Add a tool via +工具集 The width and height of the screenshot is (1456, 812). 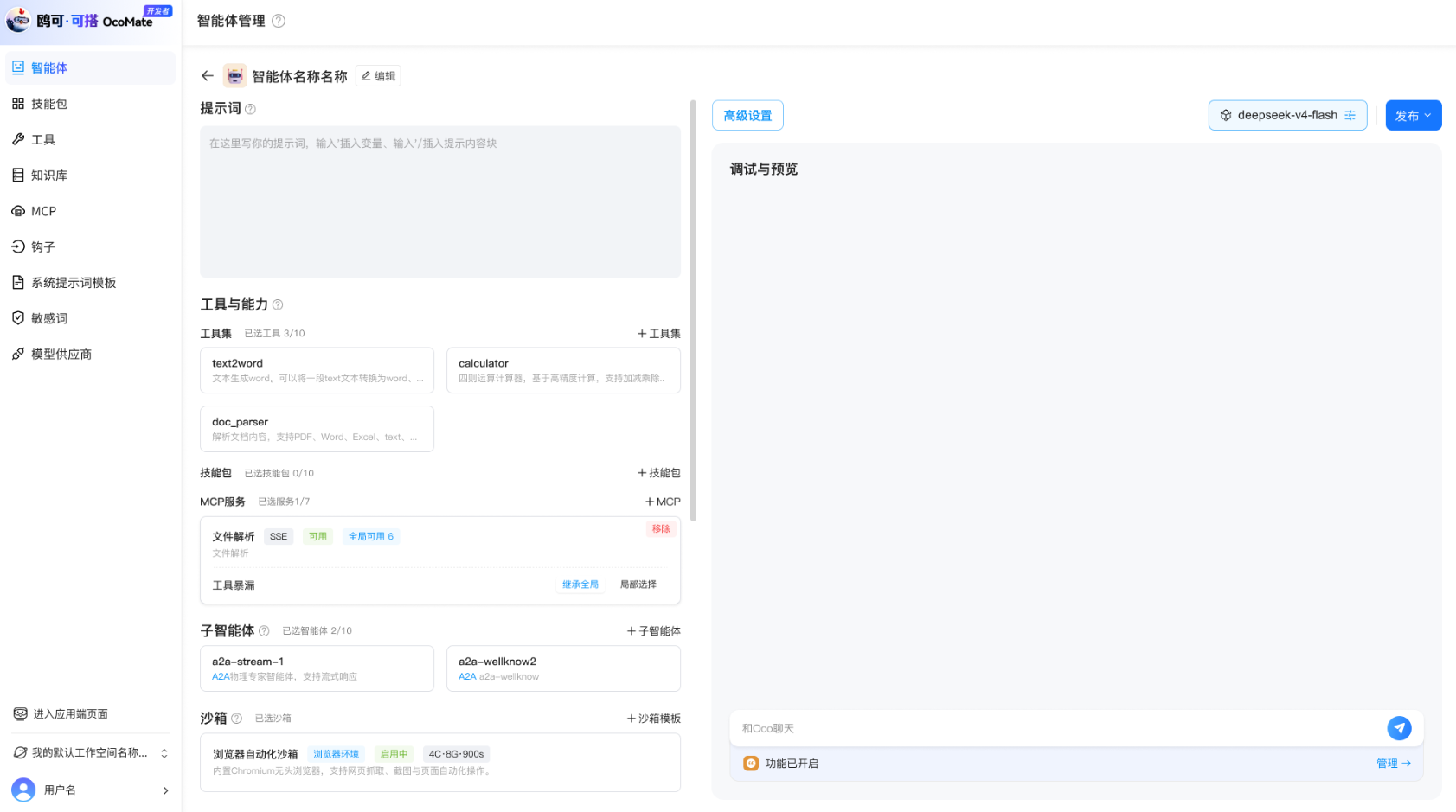[x=658, y=334]
